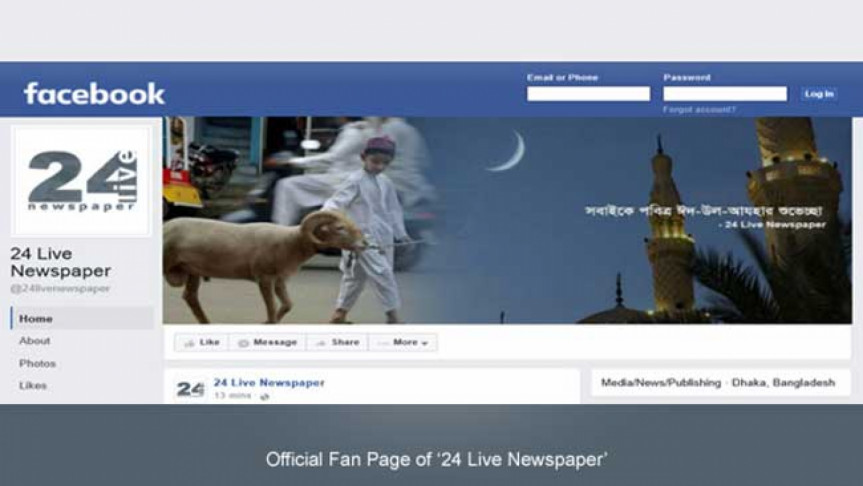Click the page title 24 Live Newspaper
The height and width of the screenshot is (486, 863).
pyautogui.click(x=61, y=262)
